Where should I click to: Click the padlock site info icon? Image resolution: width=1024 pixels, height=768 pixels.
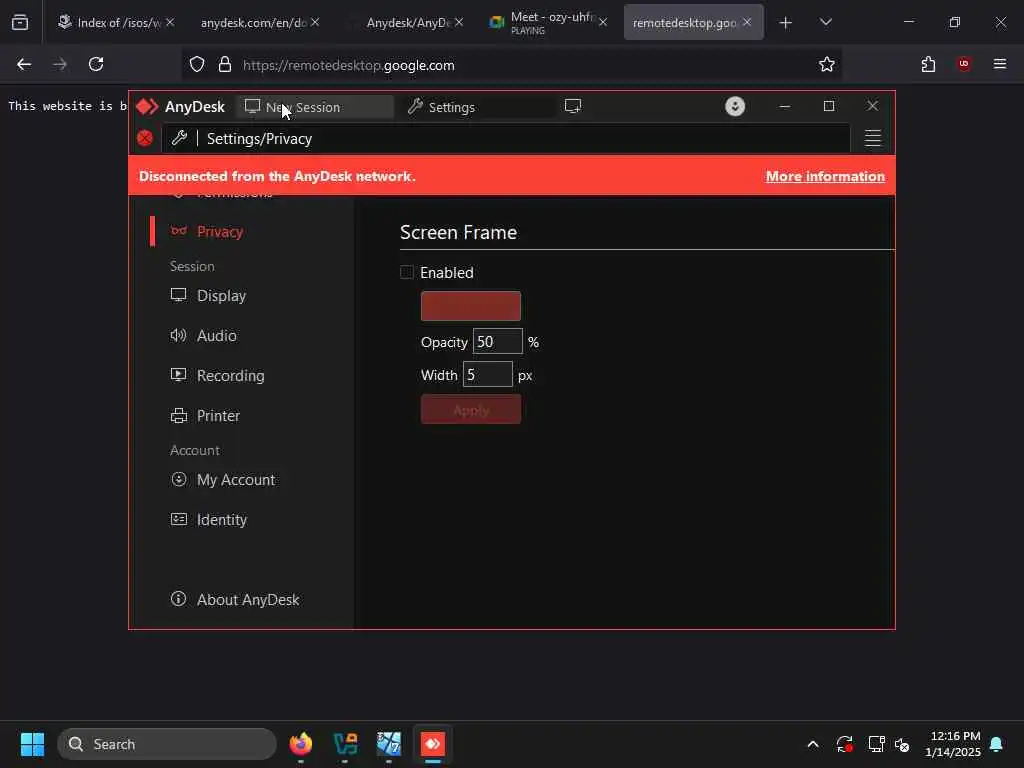click(x=225, y=65)
